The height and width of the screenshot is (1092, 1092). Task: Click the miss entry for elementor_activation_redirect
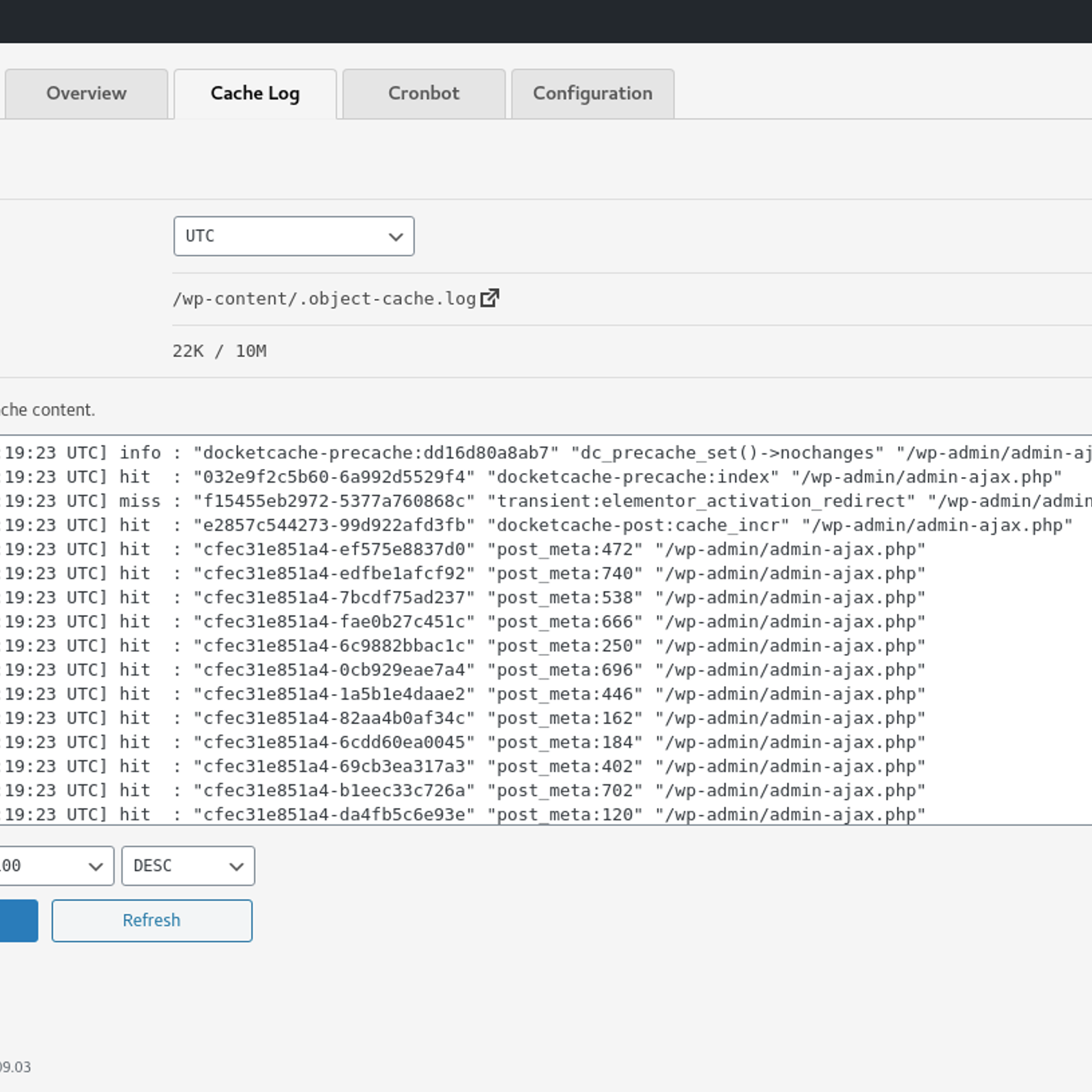coord(546,501)
